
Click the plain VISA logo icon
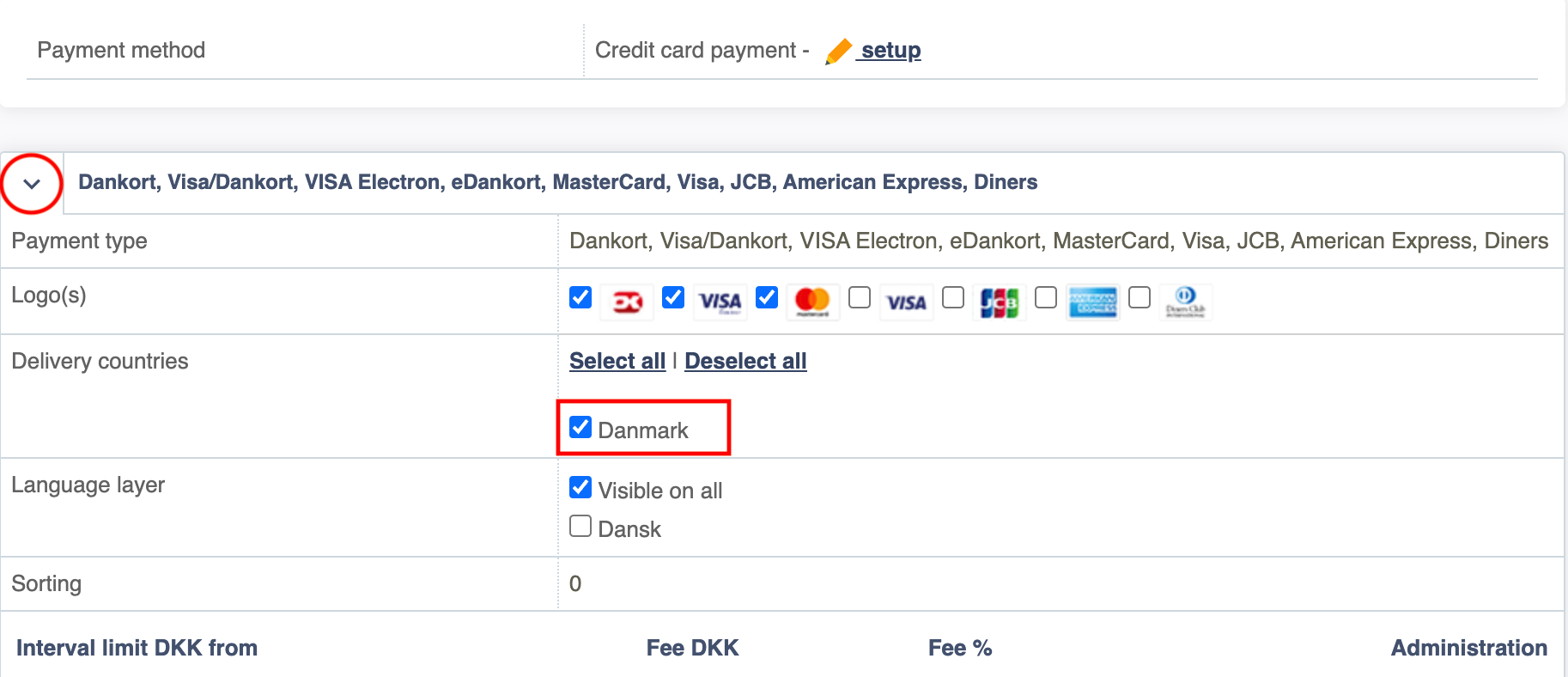tap(906, 302)
